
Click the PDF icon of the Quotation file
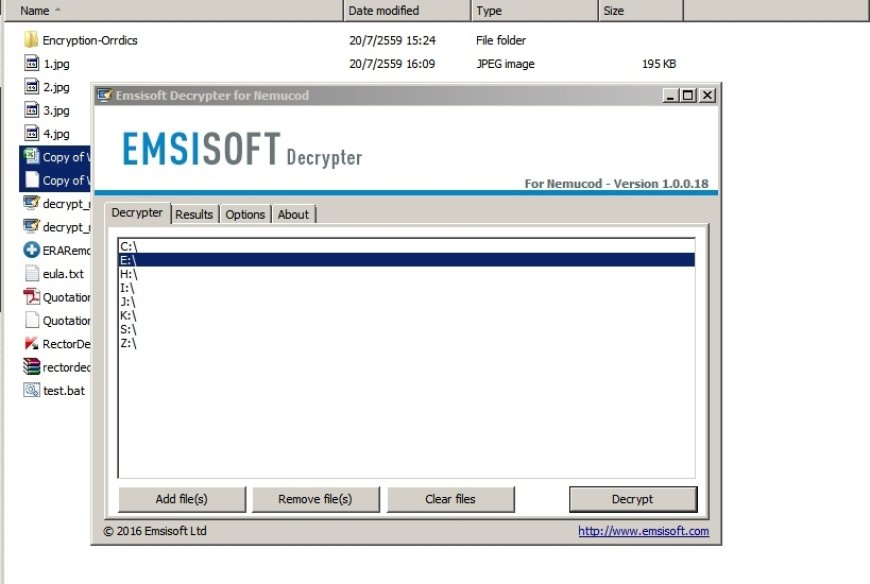coord(32,297)
